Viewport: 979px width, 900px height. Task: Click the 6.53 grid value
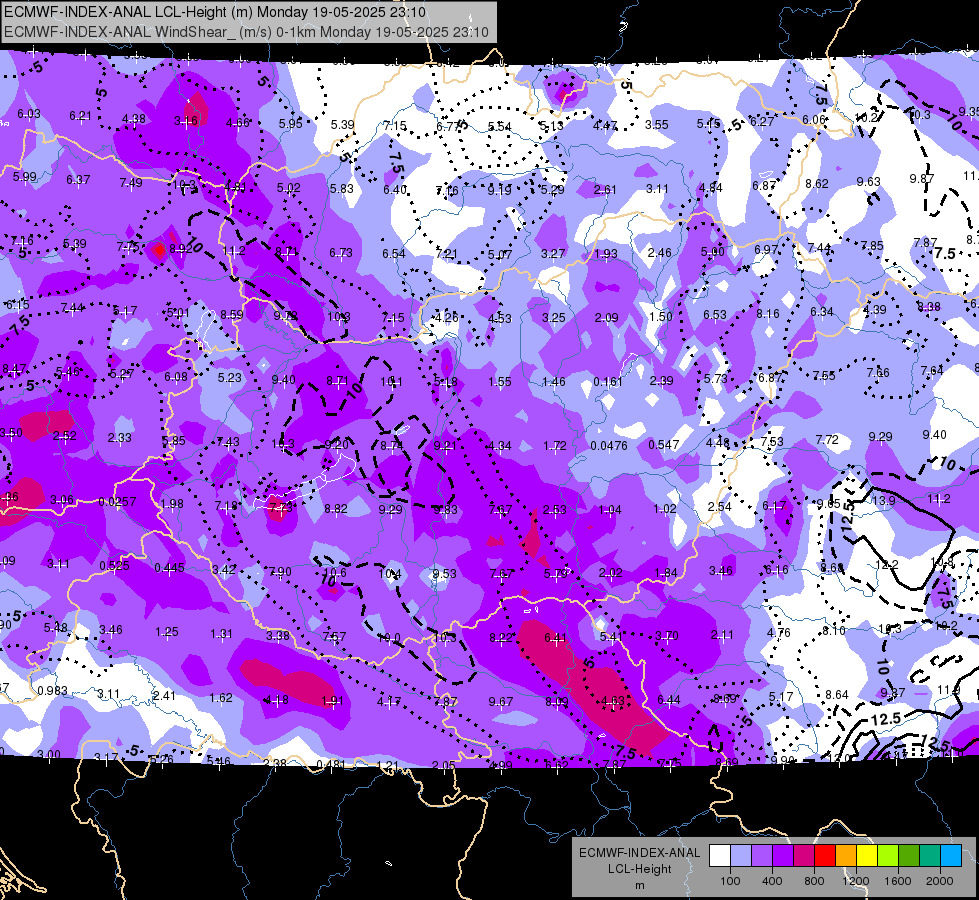(715, 314)
